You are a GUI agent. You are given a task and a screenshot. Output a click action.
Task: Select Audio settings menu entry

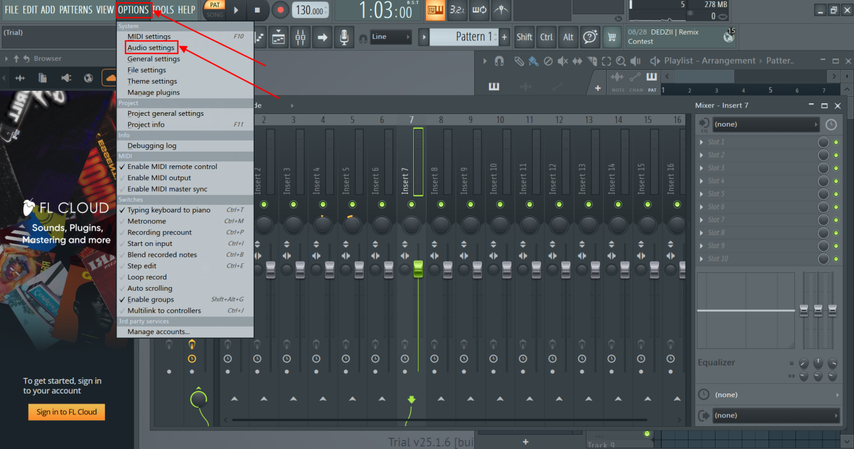(x=151, y=47)
